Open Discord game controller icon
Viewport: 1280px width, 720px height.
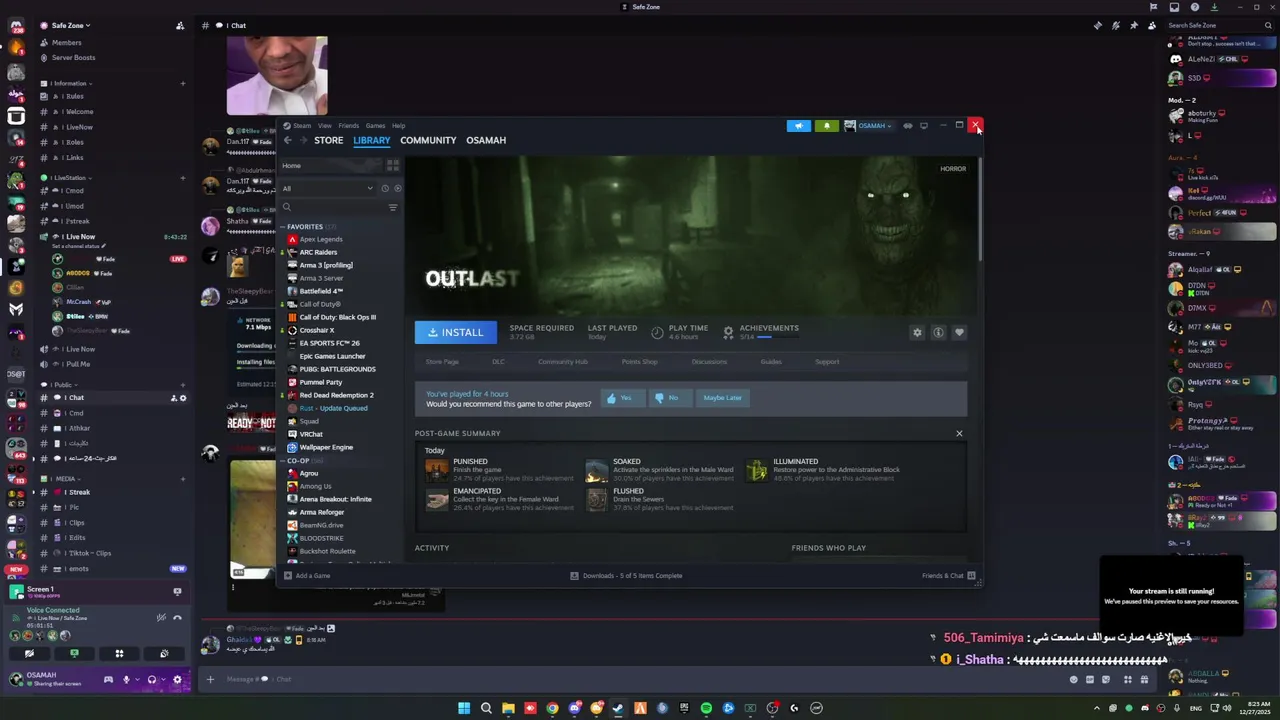tap(108, 680)
